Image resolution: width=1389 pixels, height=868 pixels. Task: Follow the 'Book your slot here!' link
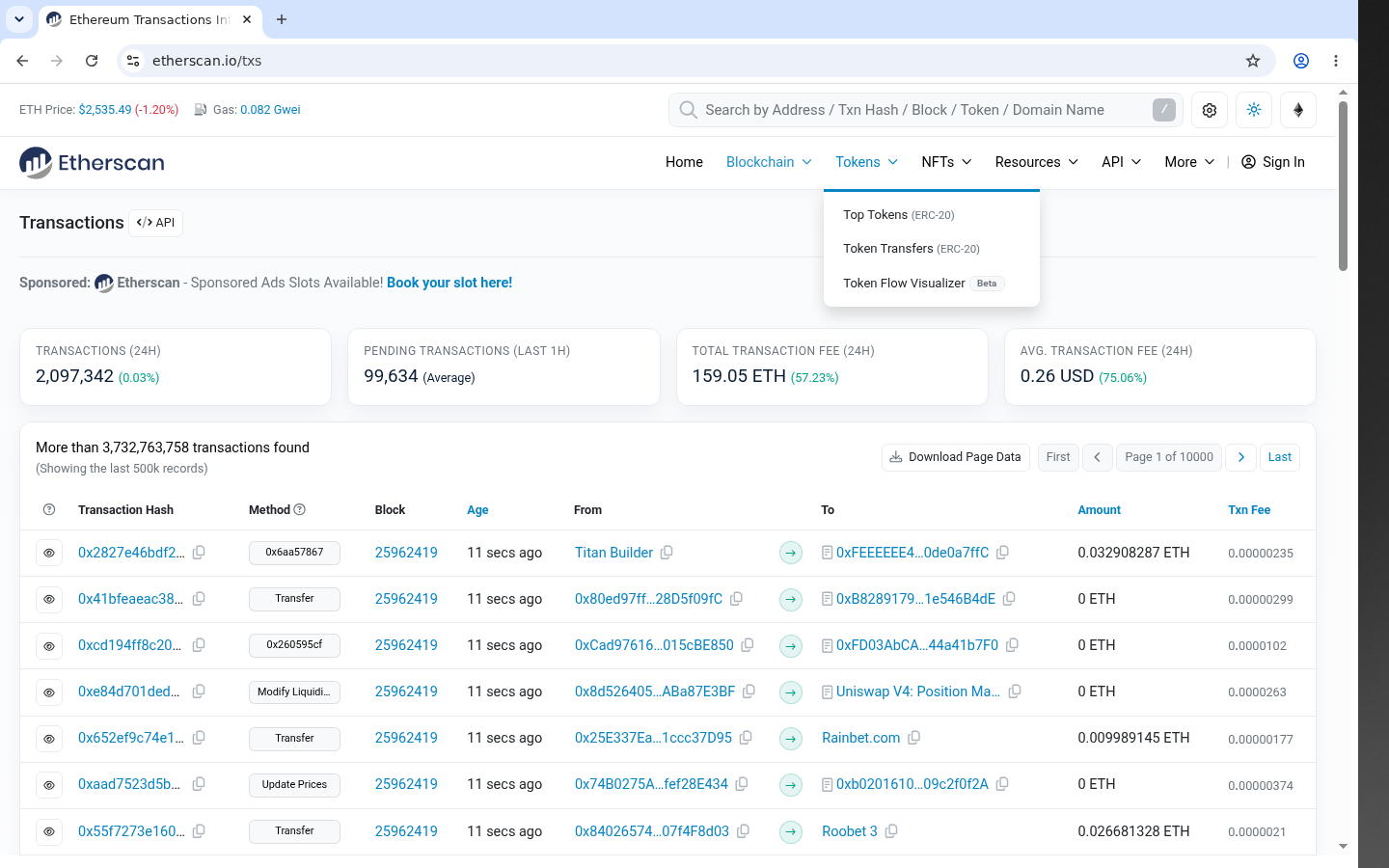[x=449, y=283]
